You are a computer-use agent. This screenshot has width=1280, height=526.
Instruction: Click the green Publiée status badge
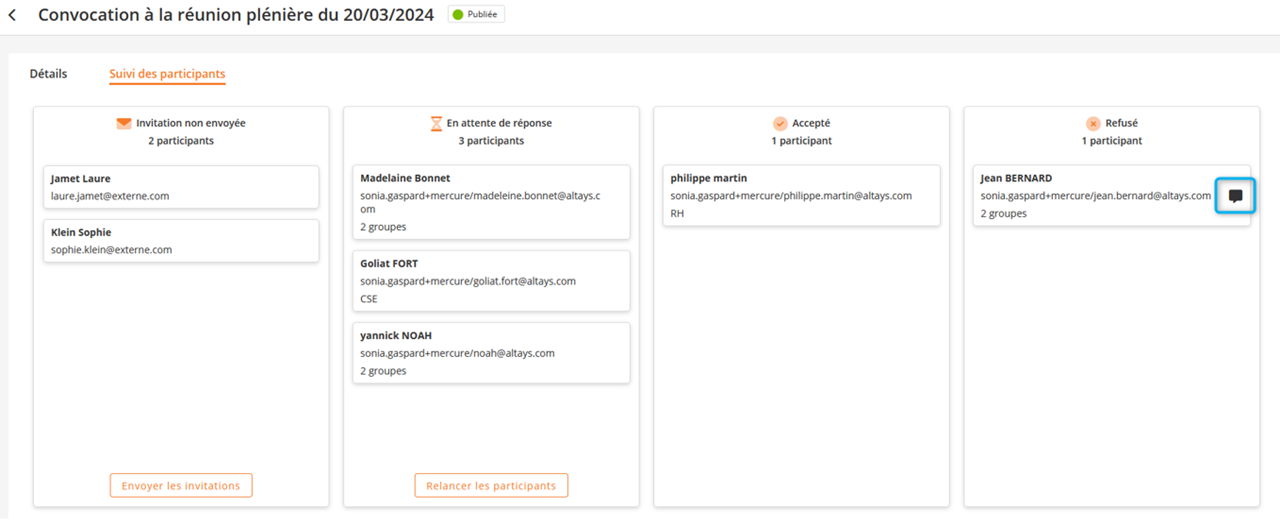[x=476, y=15]
